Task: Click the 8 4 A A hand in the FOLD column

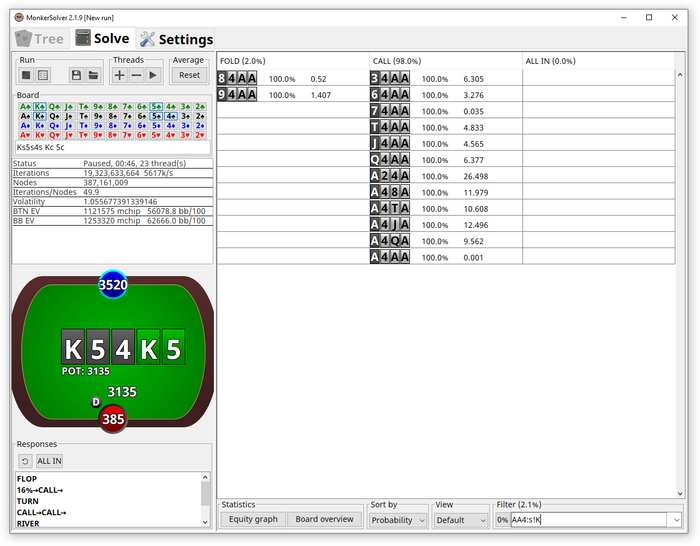Action: point(237,79)
